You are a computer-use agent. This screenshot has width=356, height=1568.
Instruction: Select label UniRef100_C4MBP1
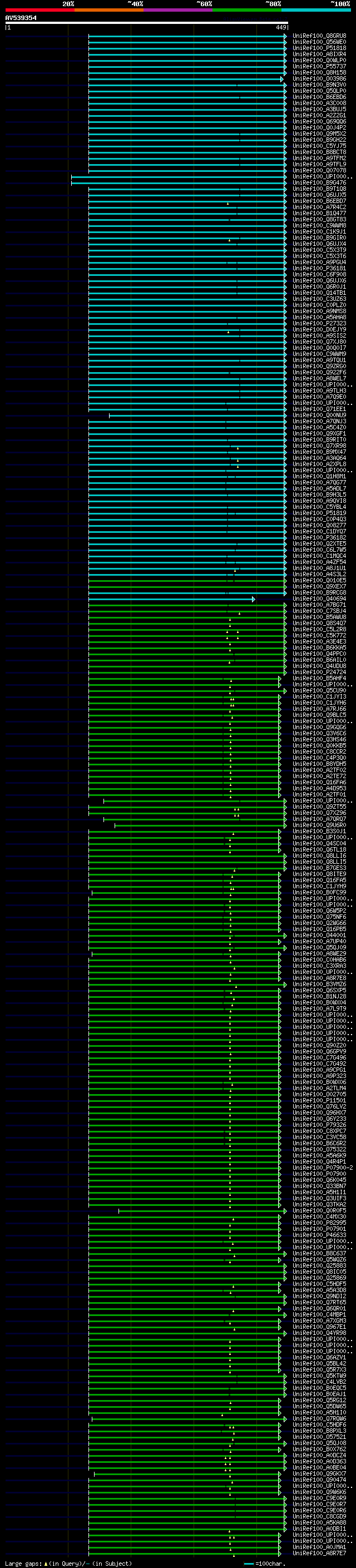click(319, 1315)
